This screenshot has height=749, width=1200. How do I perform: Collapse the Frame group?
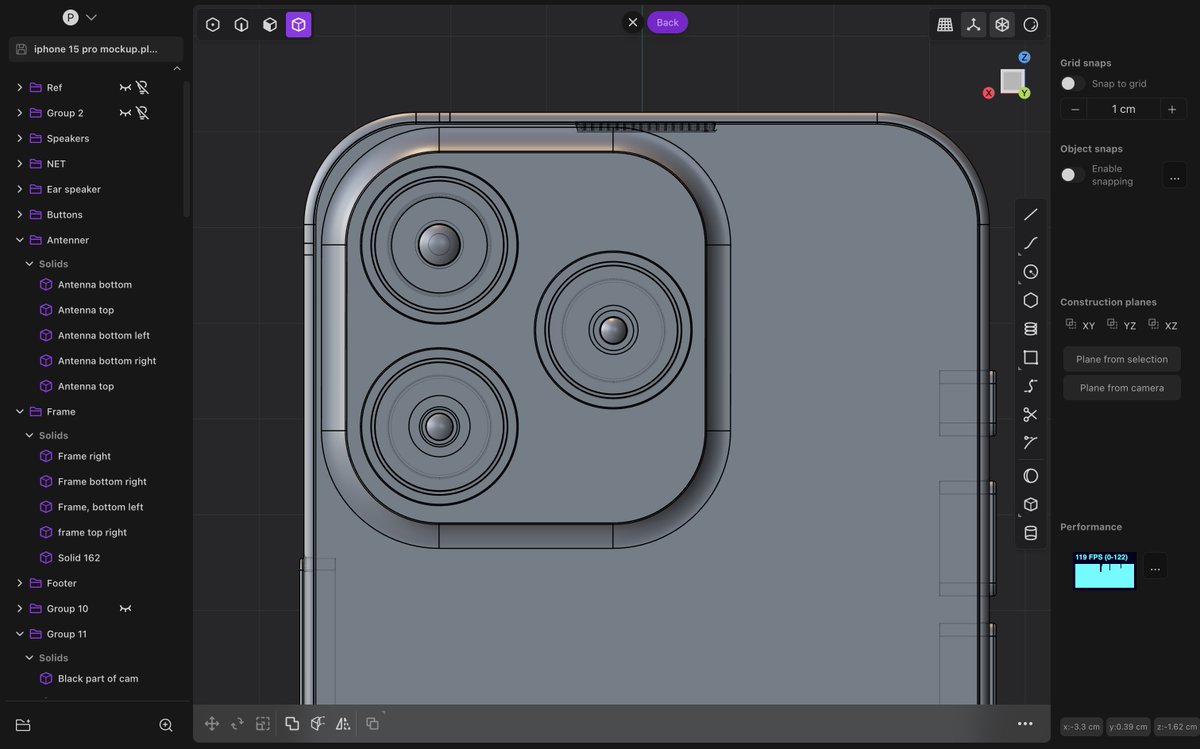pyautogui.click(x=20, y=411)
